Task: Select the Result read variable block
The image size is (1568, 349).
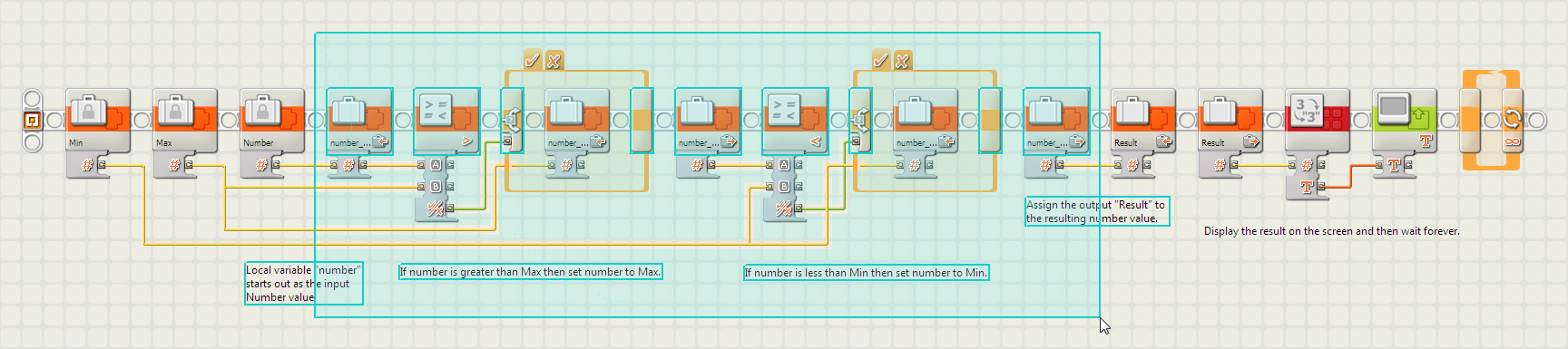Action: 1230,120
